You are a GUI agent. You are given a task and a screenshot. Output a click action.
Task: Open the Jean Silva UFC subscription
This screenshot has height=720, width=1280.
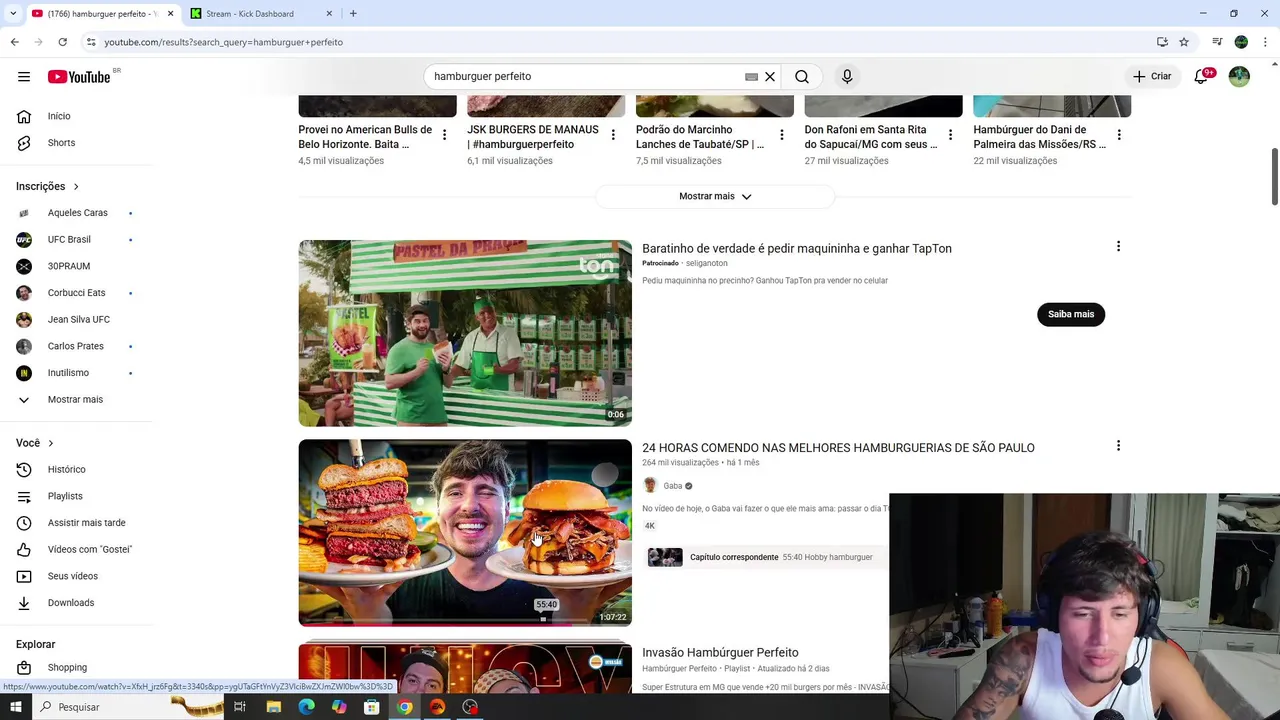coord(78,319)
